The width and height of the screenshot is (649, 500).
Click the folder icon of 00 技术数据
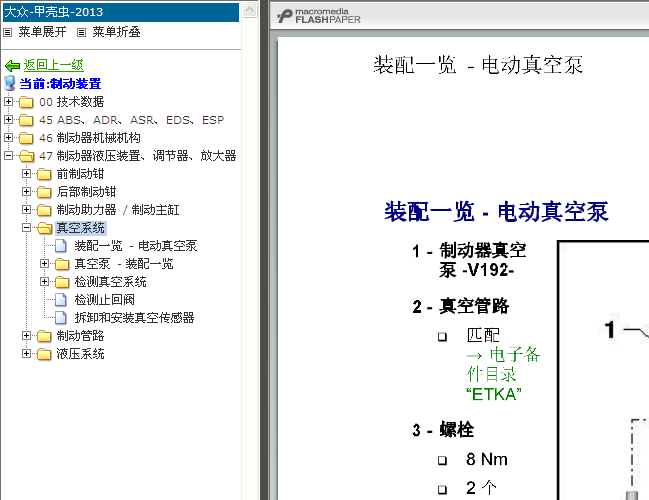click(x=26, y=102)
